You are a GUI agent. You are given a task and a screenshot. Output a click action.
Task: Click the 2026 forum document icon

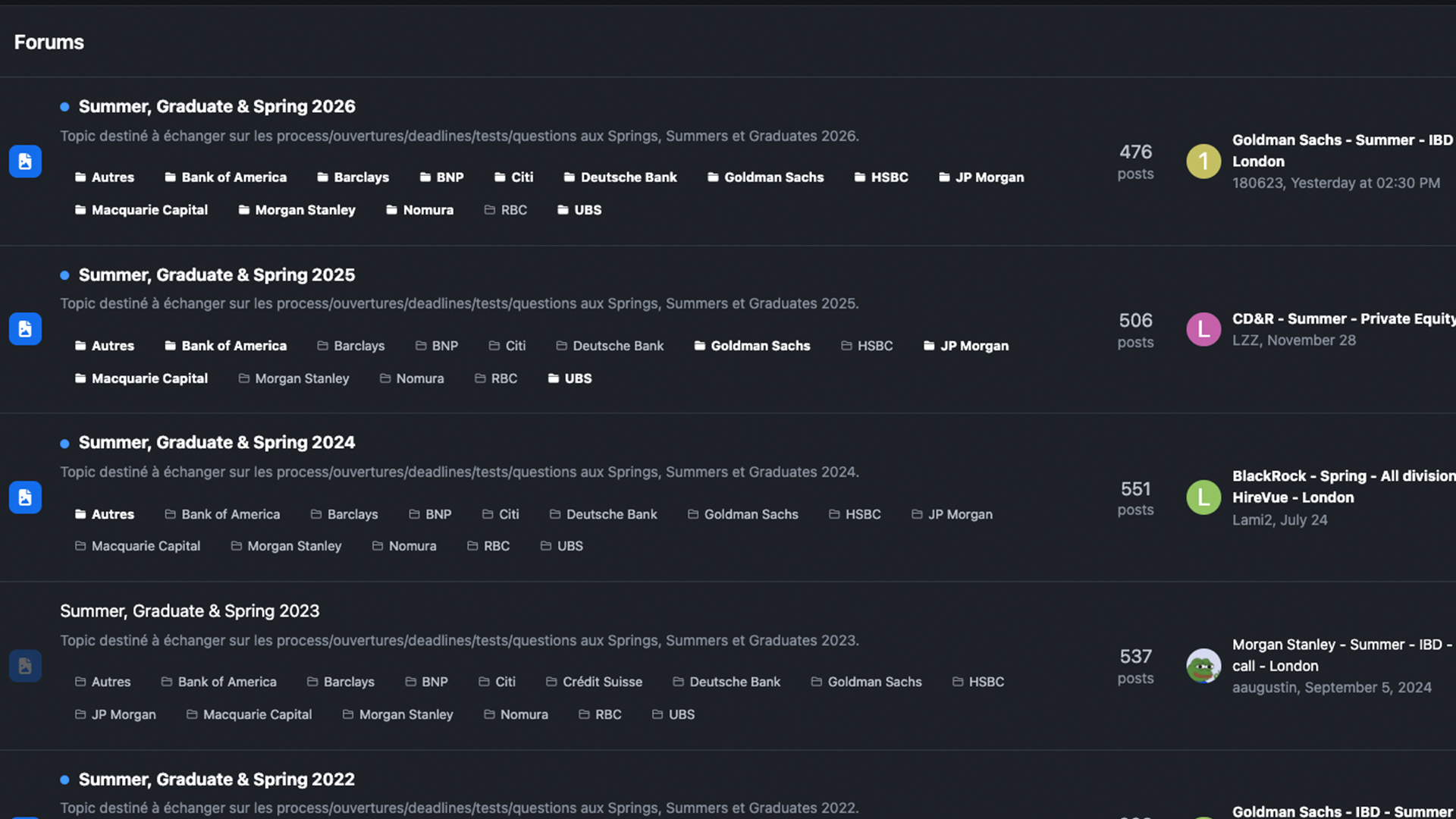[x=25, y=162]
